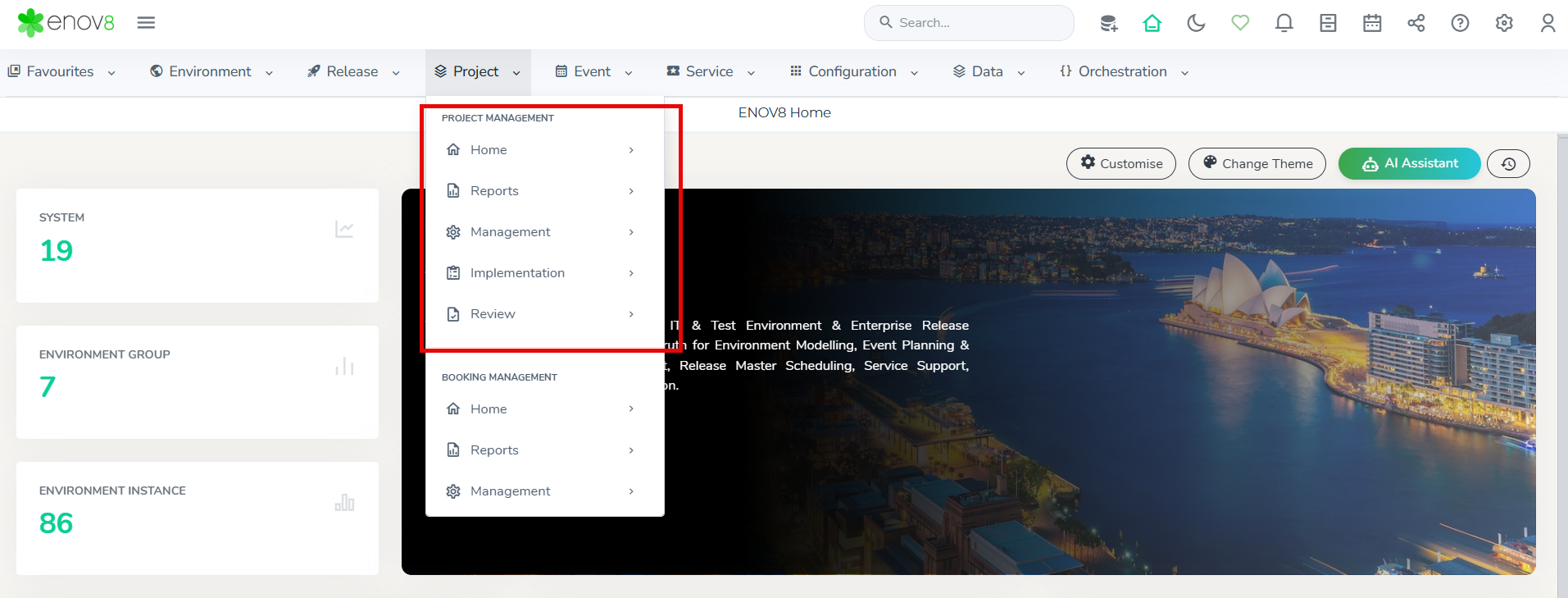Toggle dark mode with the moon icon
1568x598 pixels.
point(1196,23)
